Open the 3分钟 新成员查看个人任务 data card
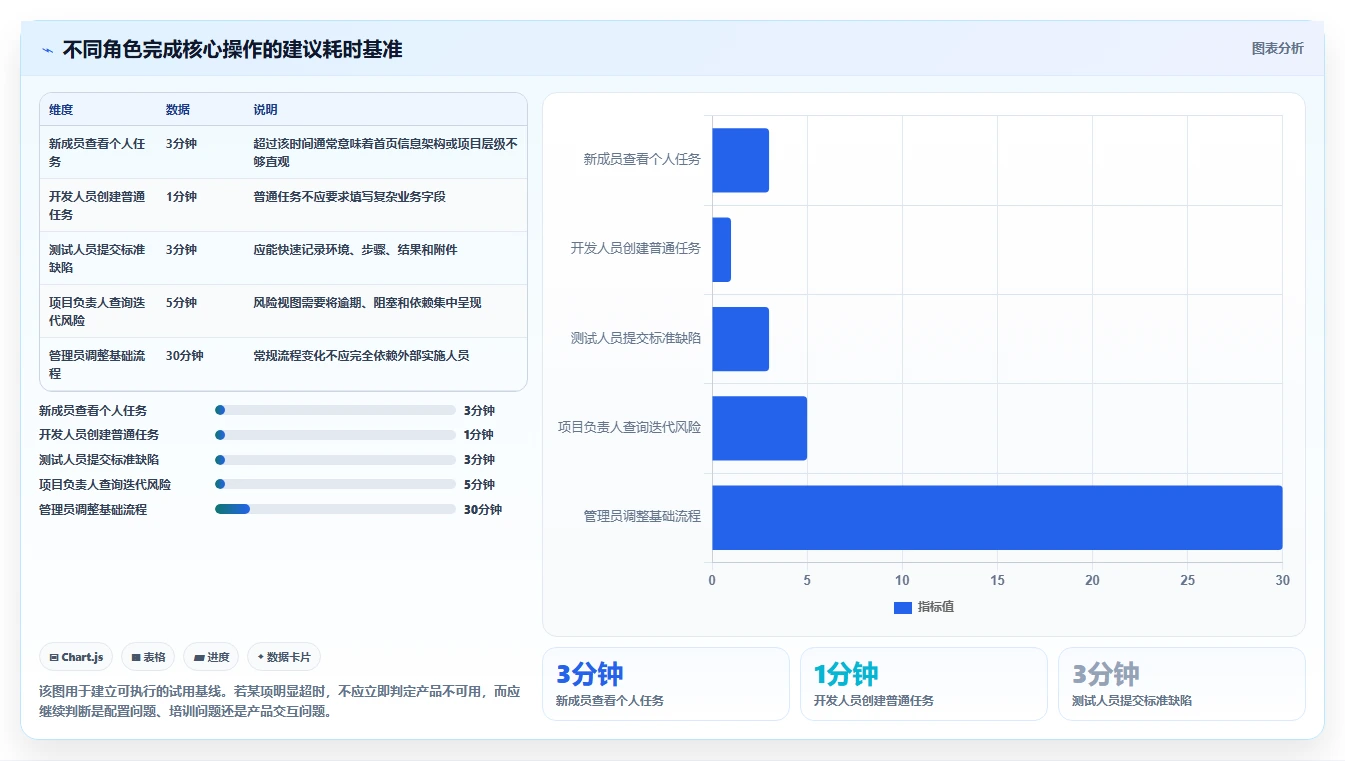The width and height of the screenshot is (1345, 761). pos(666,684)
